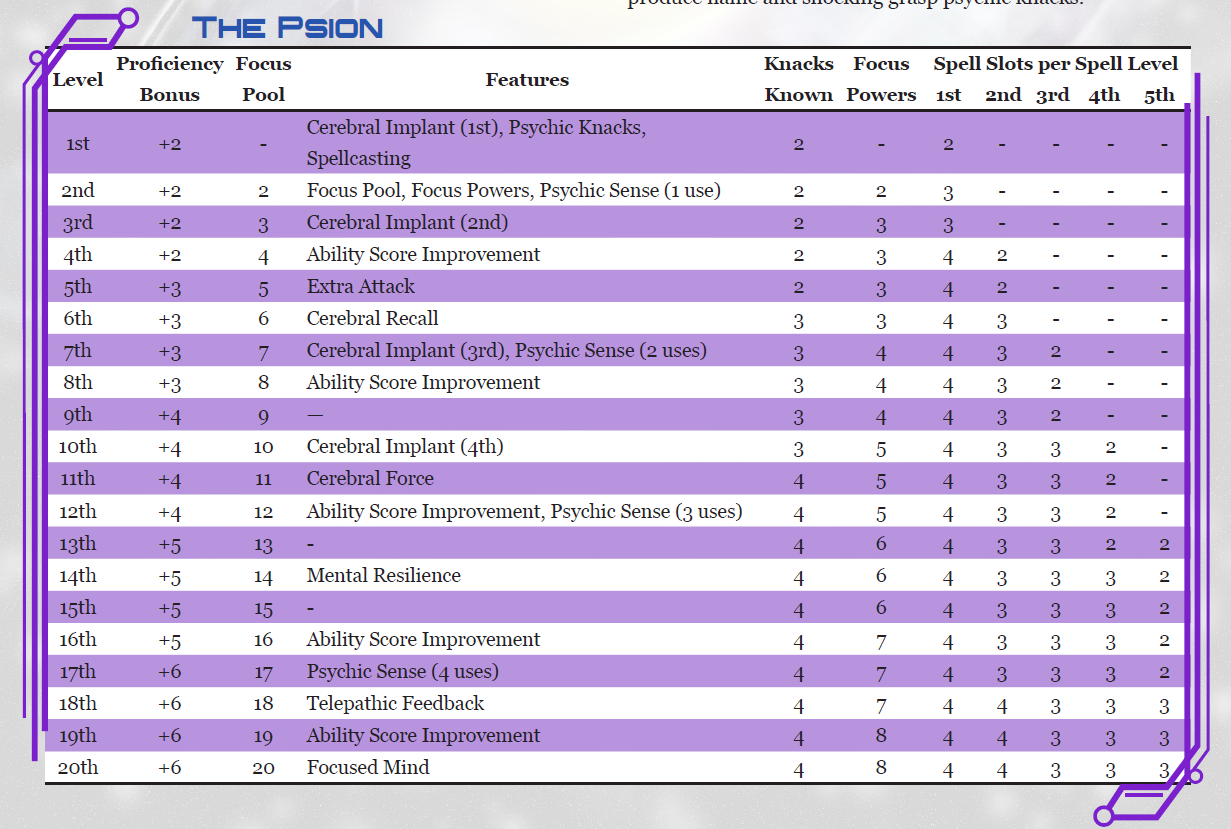
Task: Click 'Psychic Sense (4 uses)' in 17th row
Action: (402, 672)
